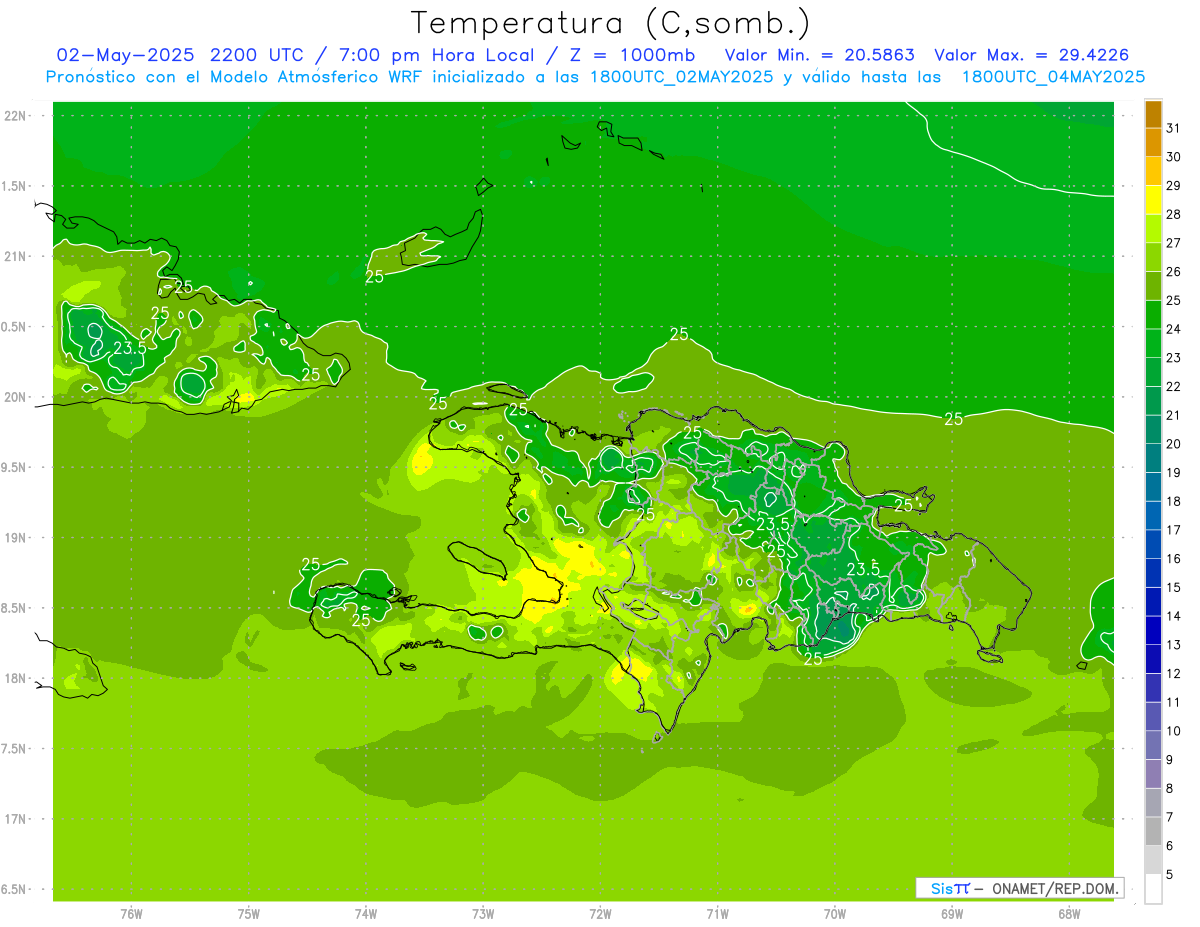This screenshot has height=927, width=1200.
Task: Click the legend value '22'
Action: (x=1173, y=386)
